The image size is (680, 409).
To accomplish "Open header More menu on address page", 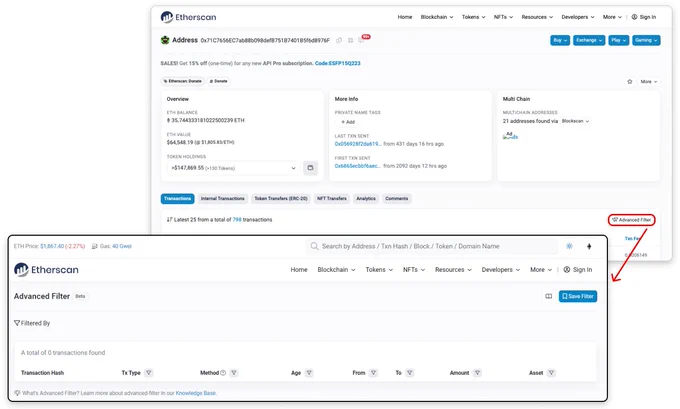I will (612, 17).
